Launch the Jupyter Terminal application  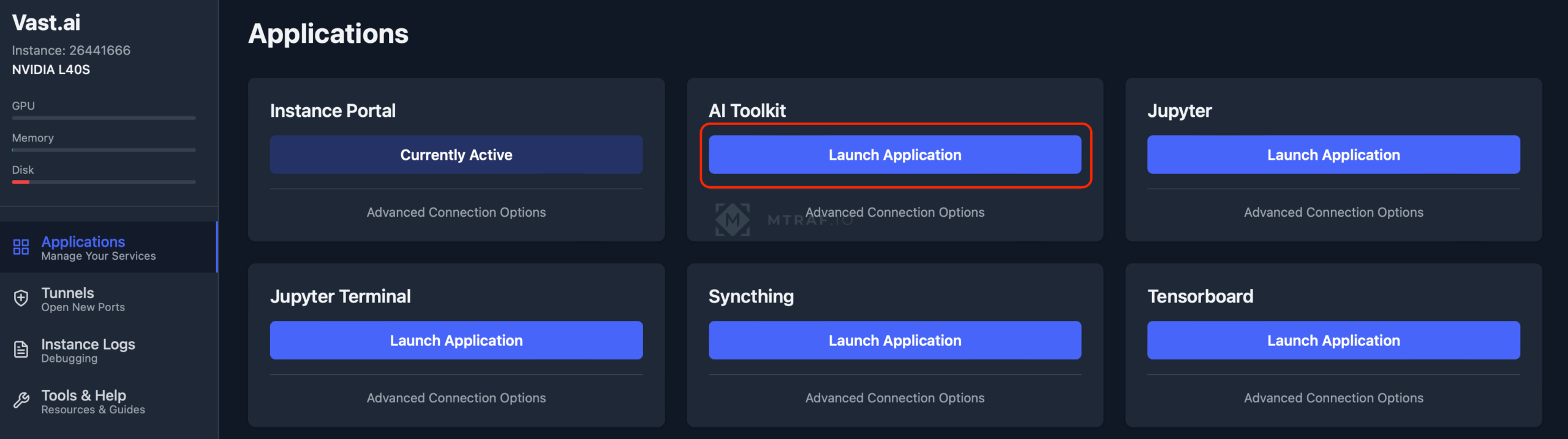click(456, 340)
